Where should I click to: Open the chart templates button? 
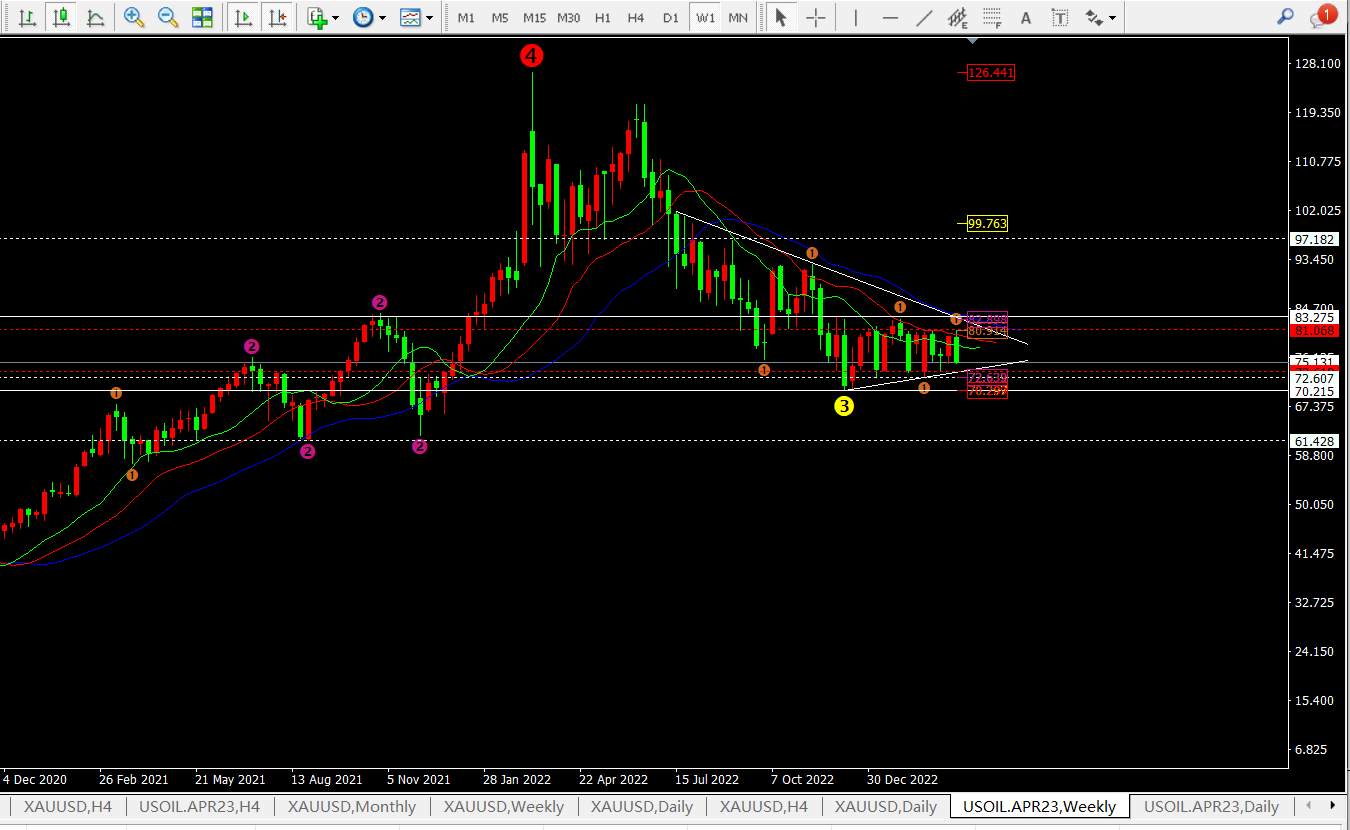pyautogui.click(x=409, y=17)
